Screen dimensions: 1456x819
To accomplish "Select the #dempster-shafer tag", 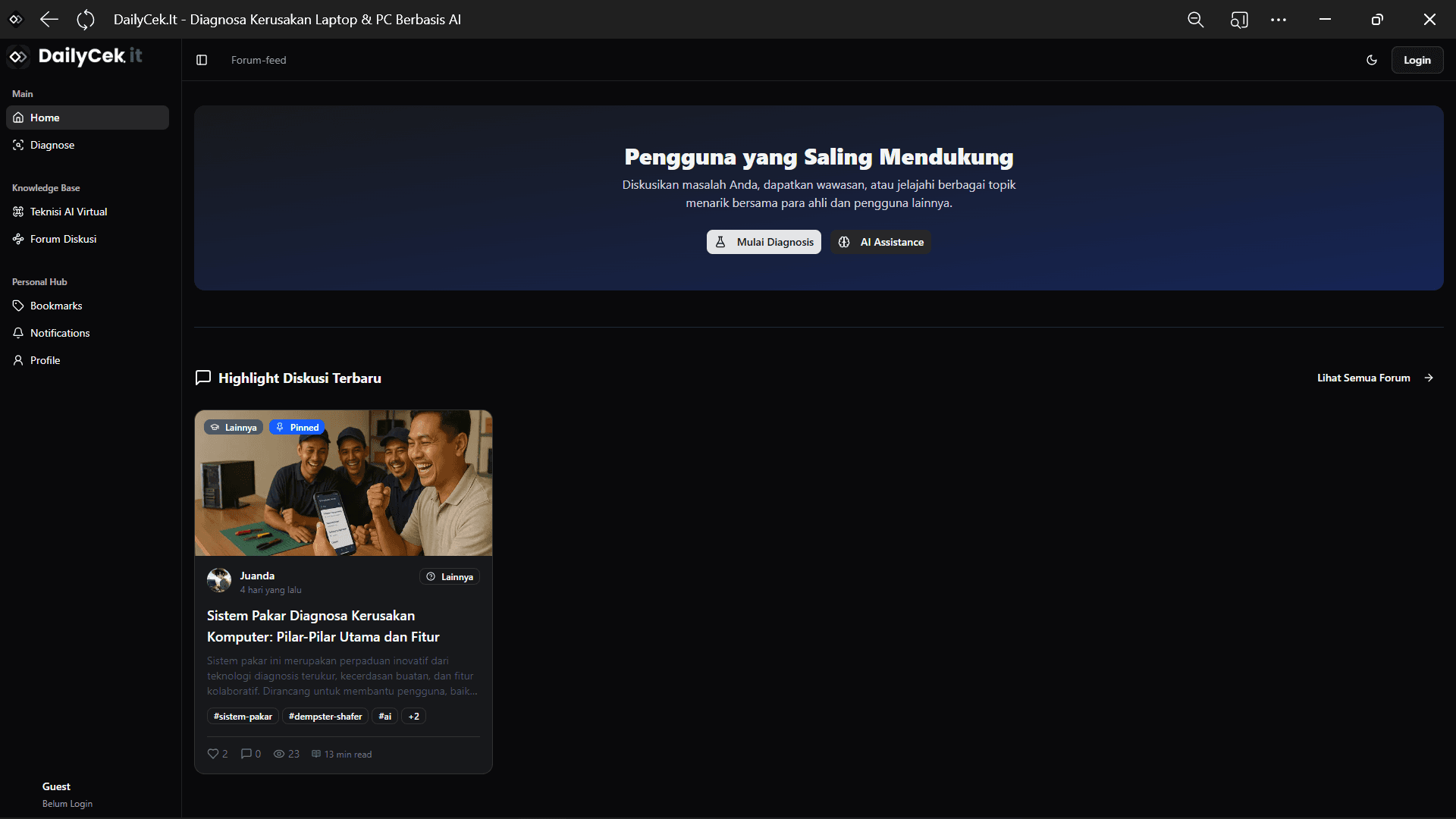I will tap(325, 717).
